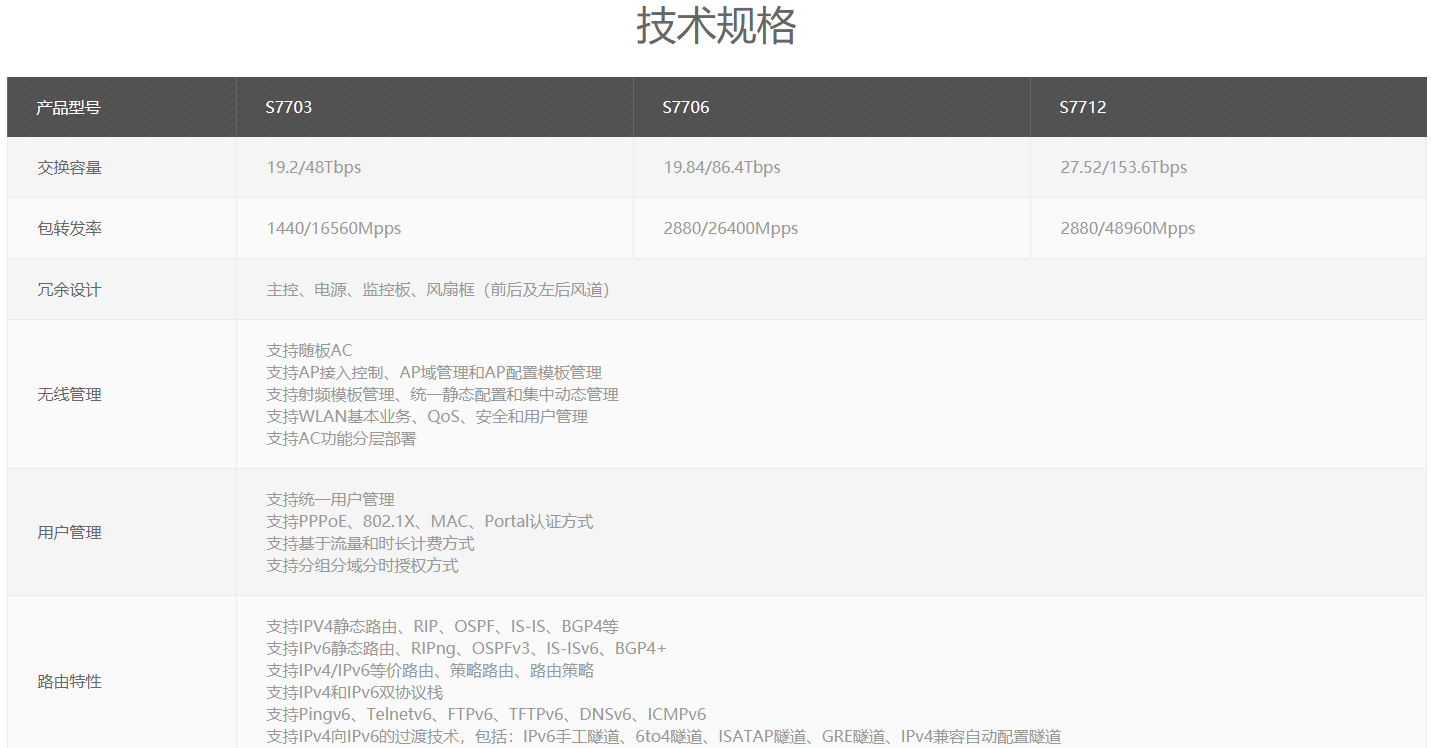Select the 用户管理 row label

click(69, 533)
